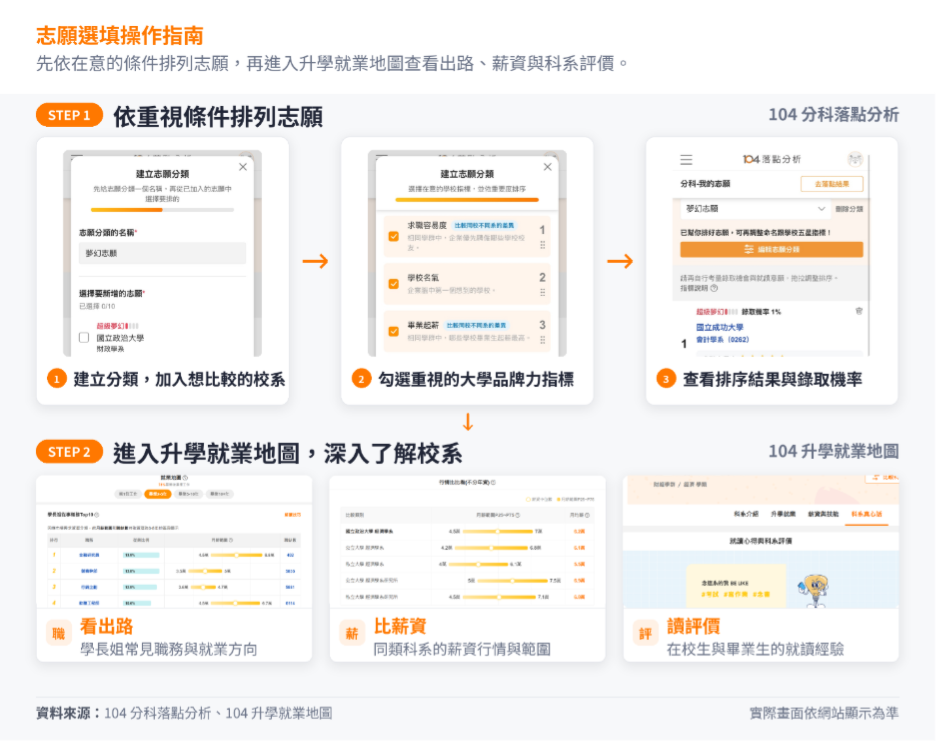The height and width of the screenshot is (741, 936).
Task: Switch to the 薪資與技能 tab
Action: click(823, 514)
